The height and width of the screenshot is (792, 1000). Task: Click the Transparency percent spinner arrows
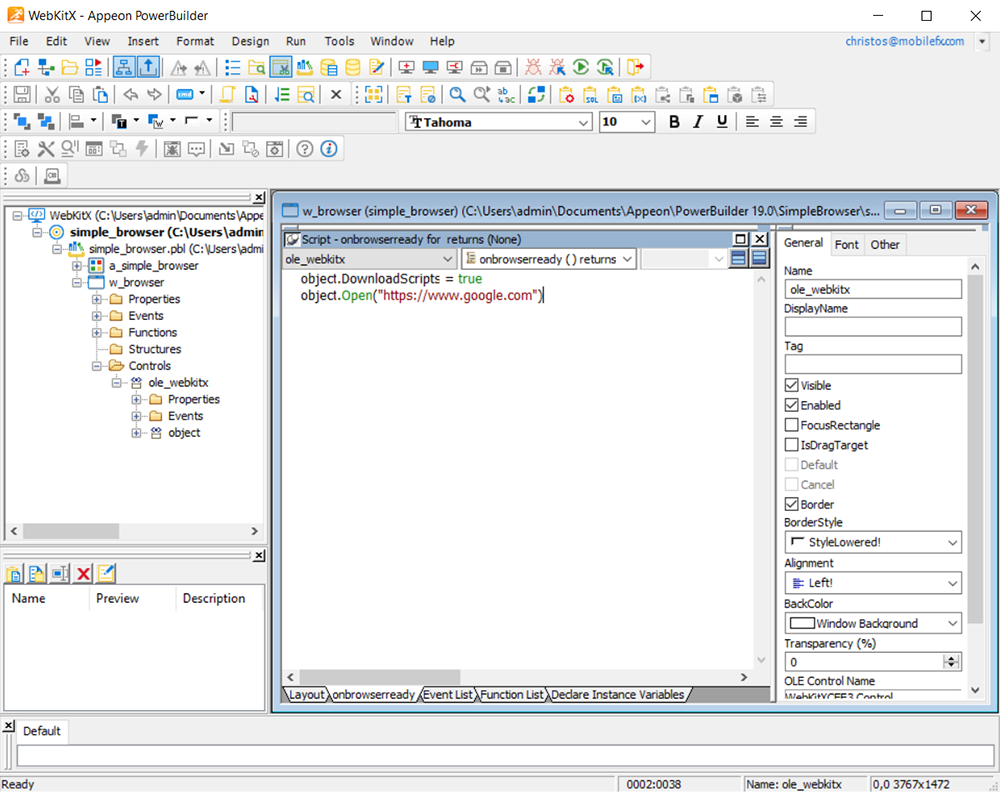click(x=951, y=662)
